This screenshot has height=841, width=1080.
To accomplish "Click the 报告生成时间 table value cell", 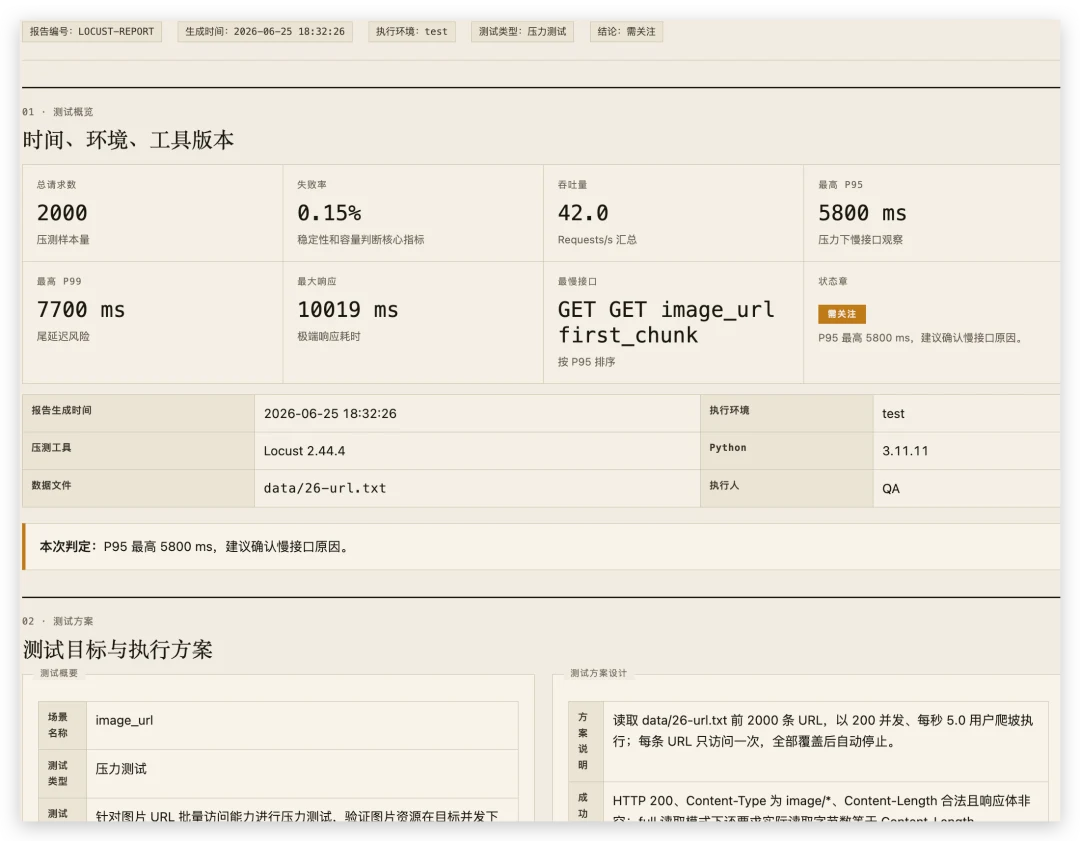I will [x=477, y=413].
